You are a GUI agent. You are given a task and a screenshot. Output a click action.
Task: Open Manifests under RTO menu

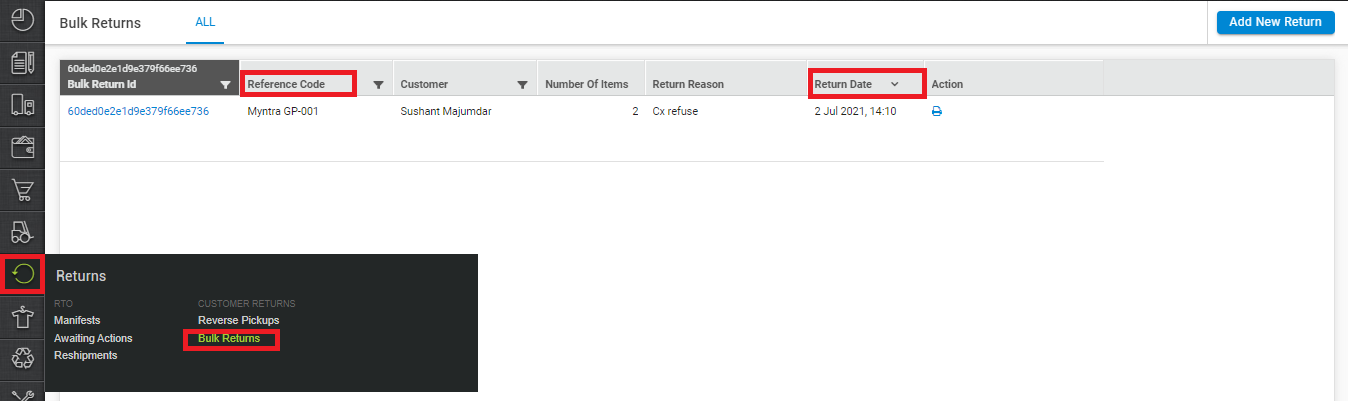[77, 320]
